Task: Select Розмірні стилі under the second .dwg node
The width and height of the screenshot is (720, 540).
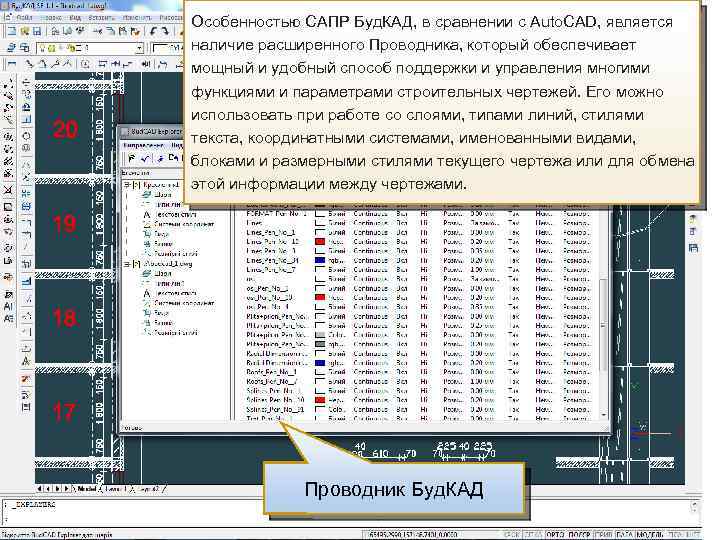Action: [176, 332]
